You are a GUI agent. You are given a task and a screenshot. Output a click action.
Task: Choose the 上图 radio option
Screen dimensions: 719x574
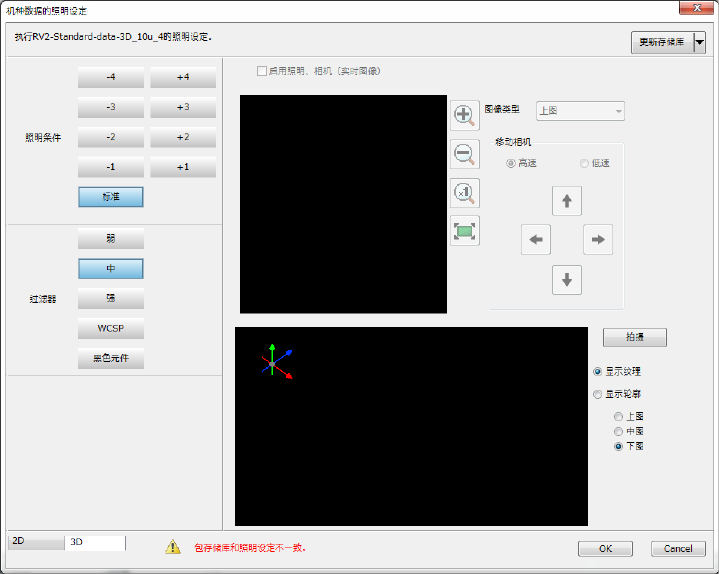(618, 416)
